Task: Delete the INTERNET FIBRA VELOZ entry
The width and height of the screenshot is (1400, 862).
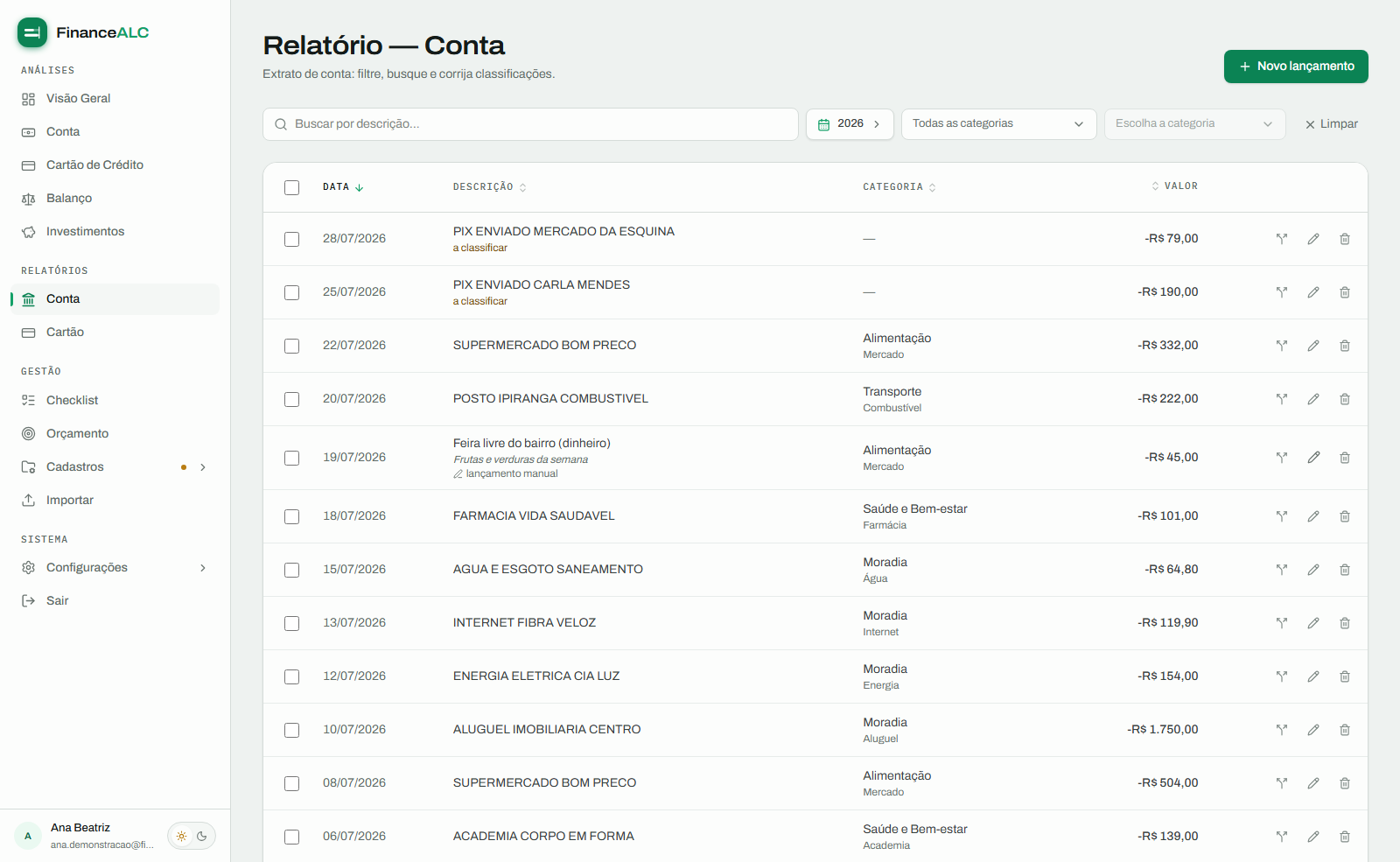Action: 1345,623
